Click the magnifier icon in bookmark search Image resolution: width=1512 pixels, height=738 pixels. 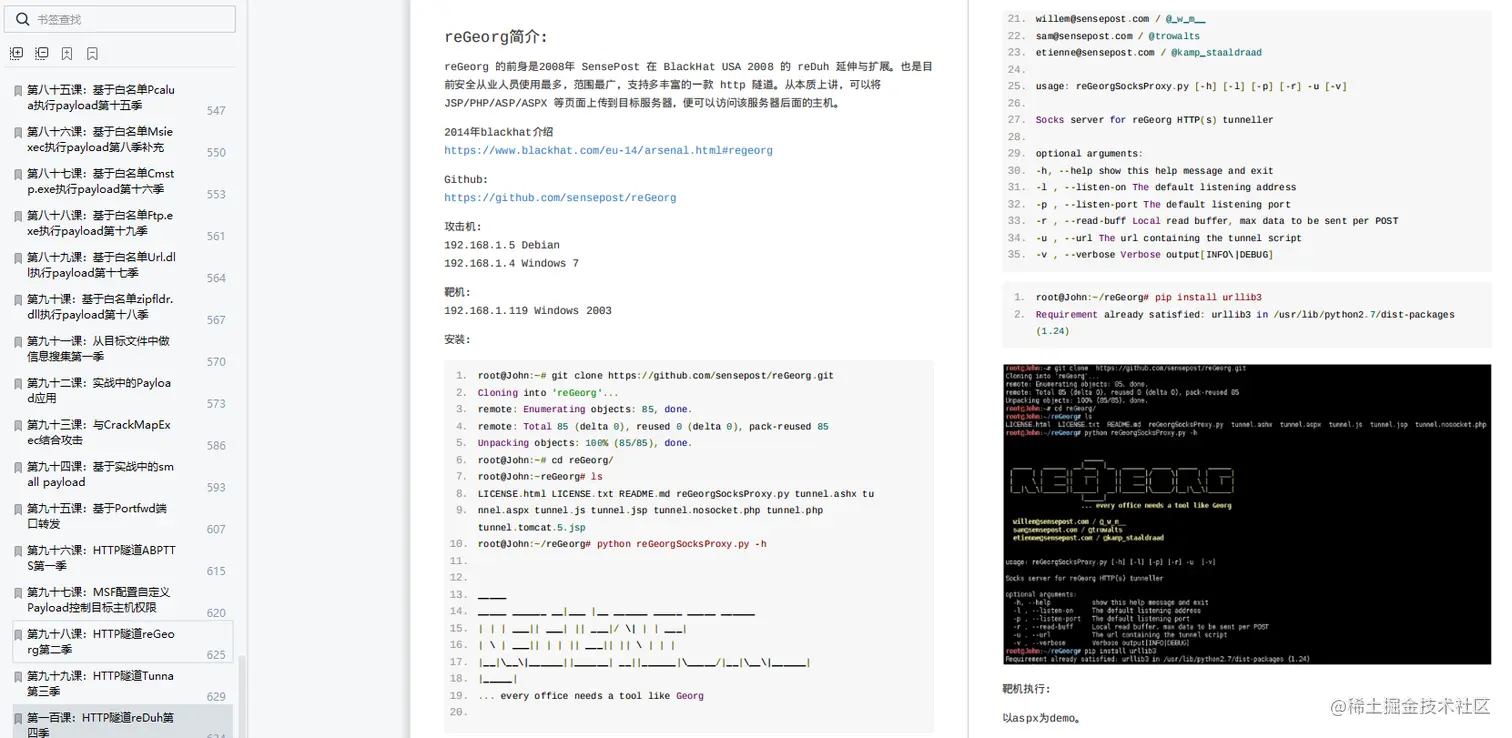coord(23,19)
